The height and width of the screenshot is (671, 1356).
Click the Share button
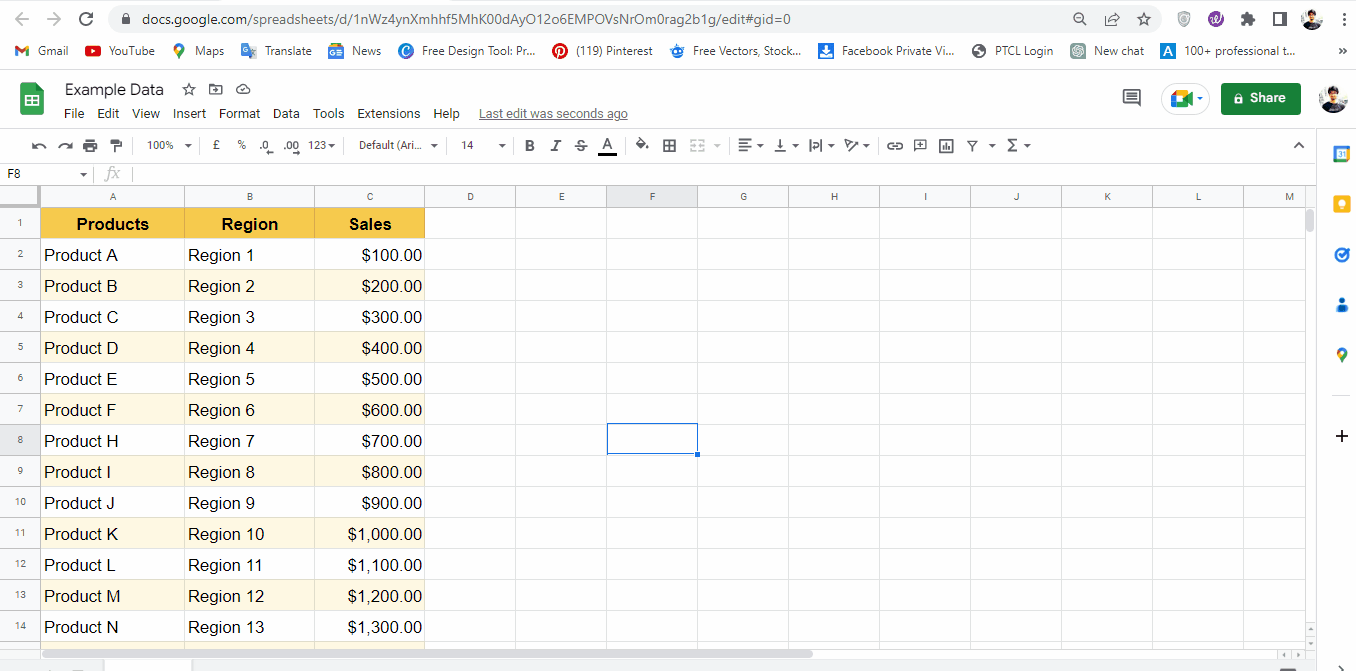tap(1260, 98)
